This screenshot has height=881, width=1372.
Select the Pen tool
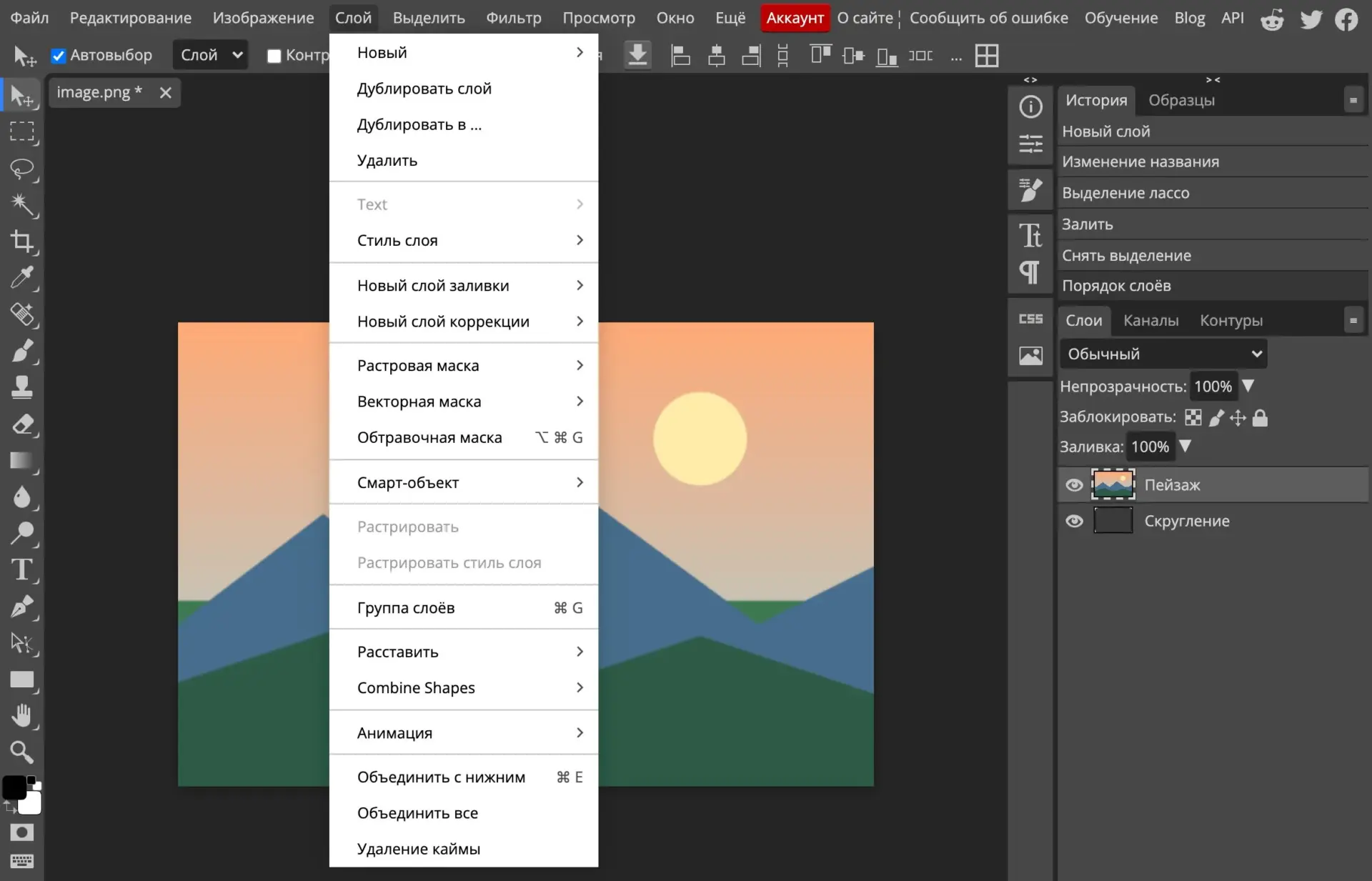click(x=22, y=607)
